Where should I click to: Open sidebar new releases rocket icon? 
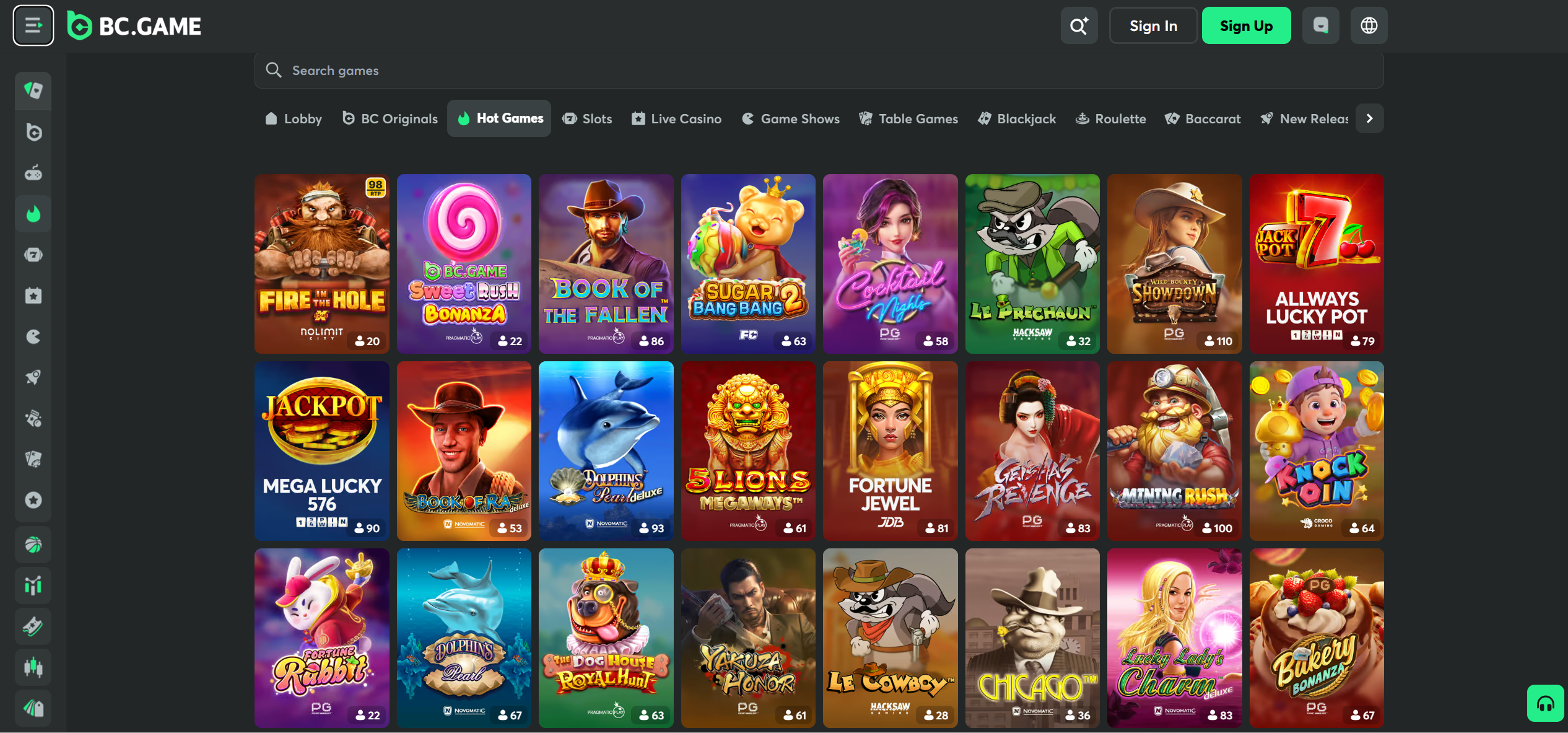pyautogui.click(x=33, y=377)
